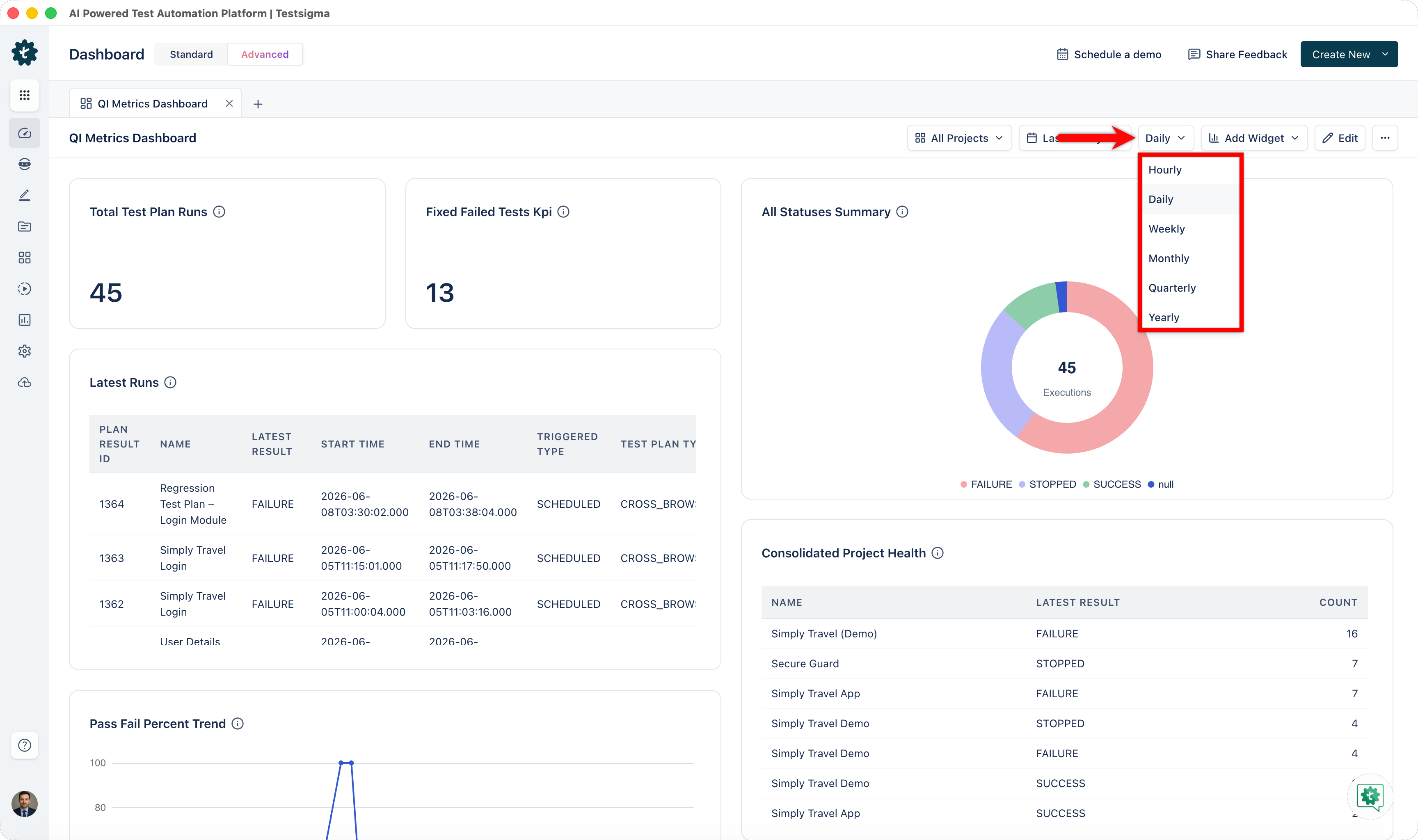Select Hourly from frequency menu
This screenshot has height=840, width=1418.
(1190, 170)
